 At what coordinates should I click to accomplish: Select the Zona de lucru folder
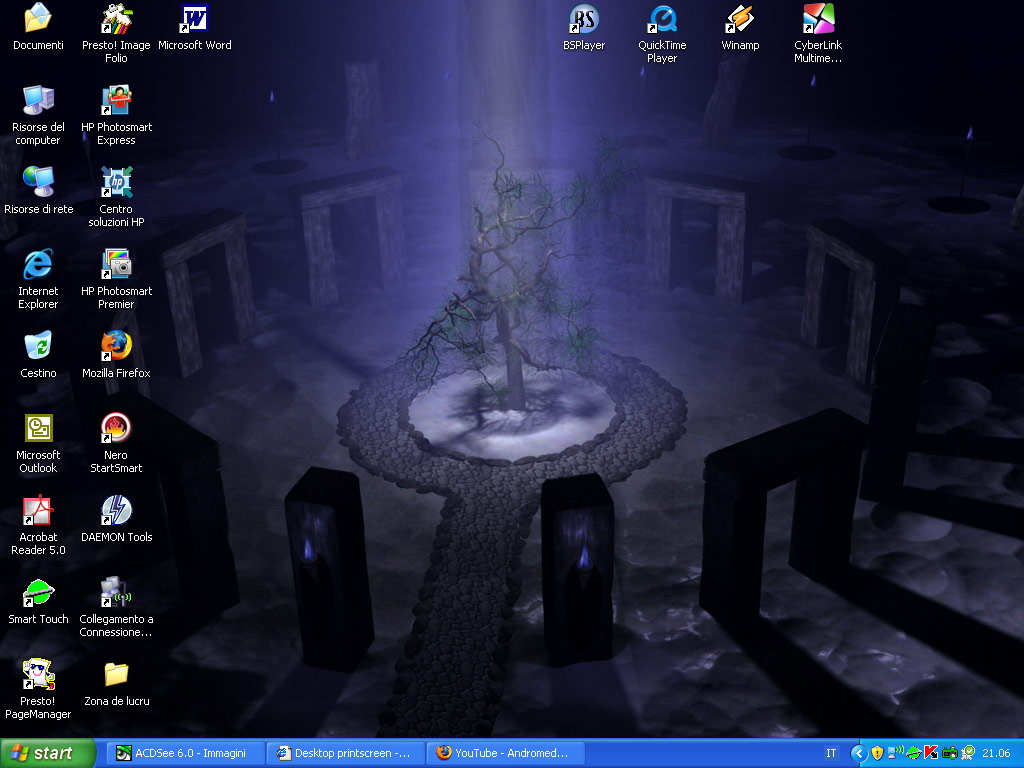point(116,675)
